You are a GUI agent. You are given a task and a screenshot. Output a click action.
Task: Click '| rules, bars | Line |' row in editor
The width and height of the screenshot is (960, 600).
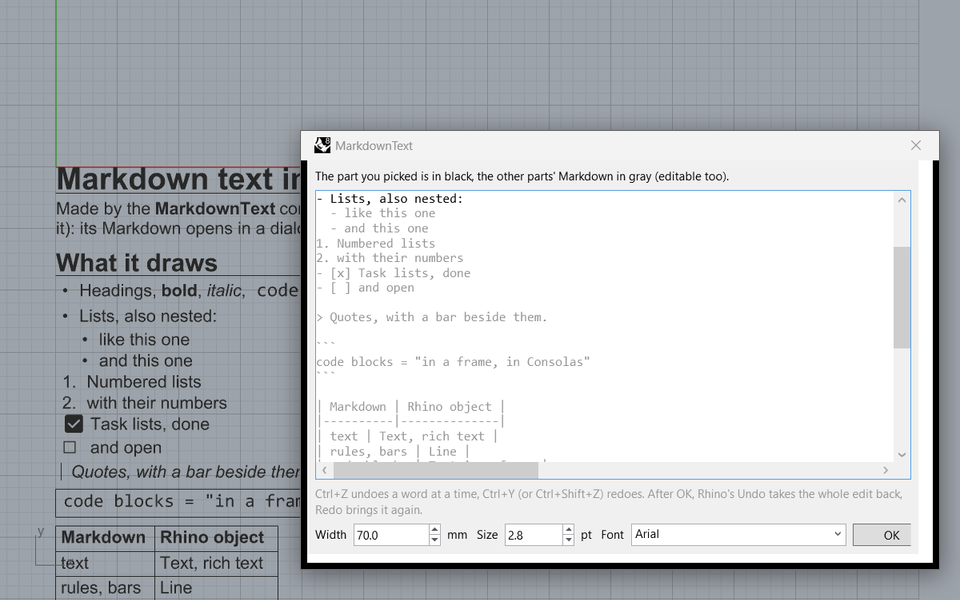point(394,451)
